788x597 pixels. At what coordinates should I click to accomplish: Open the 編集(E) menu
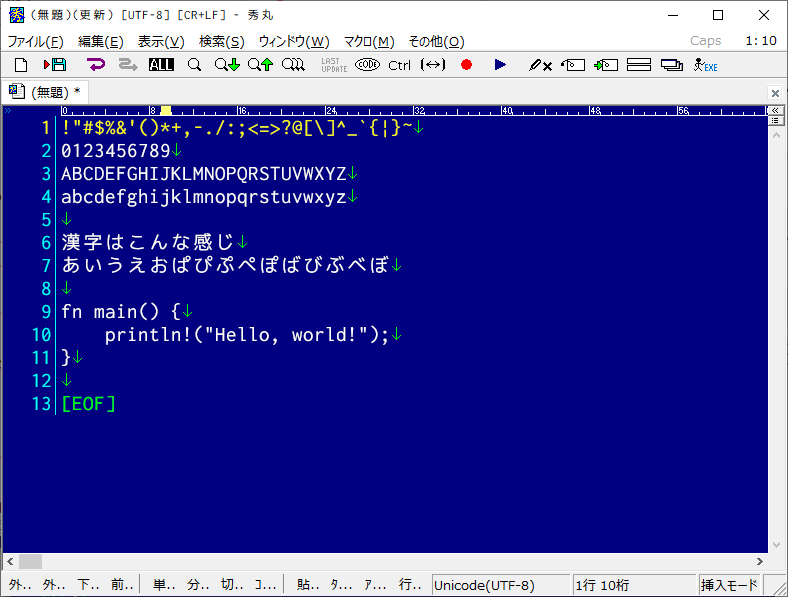tap(101, 41)
